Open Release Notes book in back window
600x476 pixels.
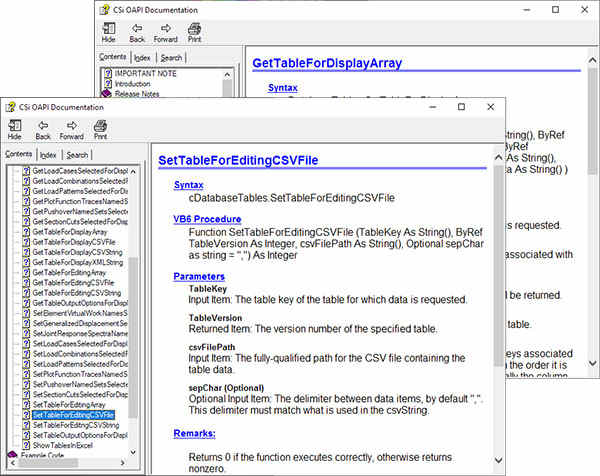(x=137, y=94)
